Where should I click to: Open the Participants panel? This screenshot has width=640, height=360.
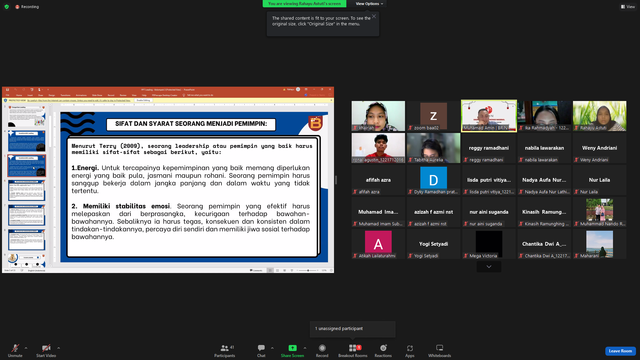tap(224, 350)
